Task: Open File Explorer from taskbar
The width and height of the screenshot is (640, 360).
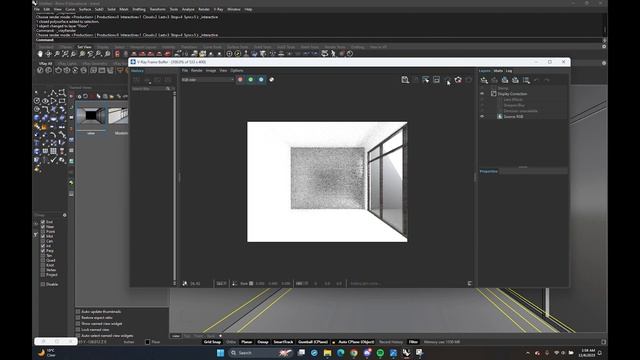Action: pyautogui.click(x=327, y=353)
